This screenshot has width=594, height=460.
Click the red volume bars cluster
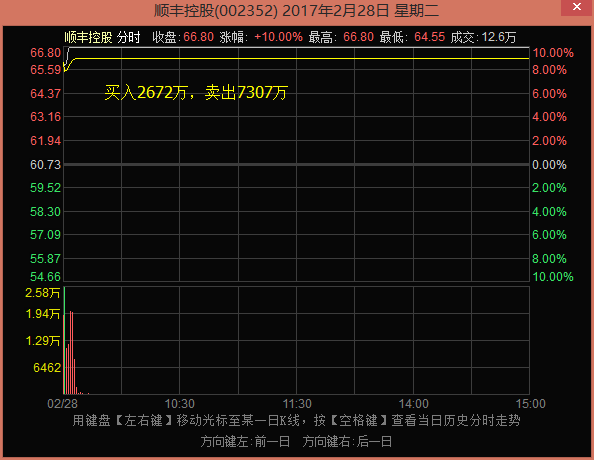point(71,352)
